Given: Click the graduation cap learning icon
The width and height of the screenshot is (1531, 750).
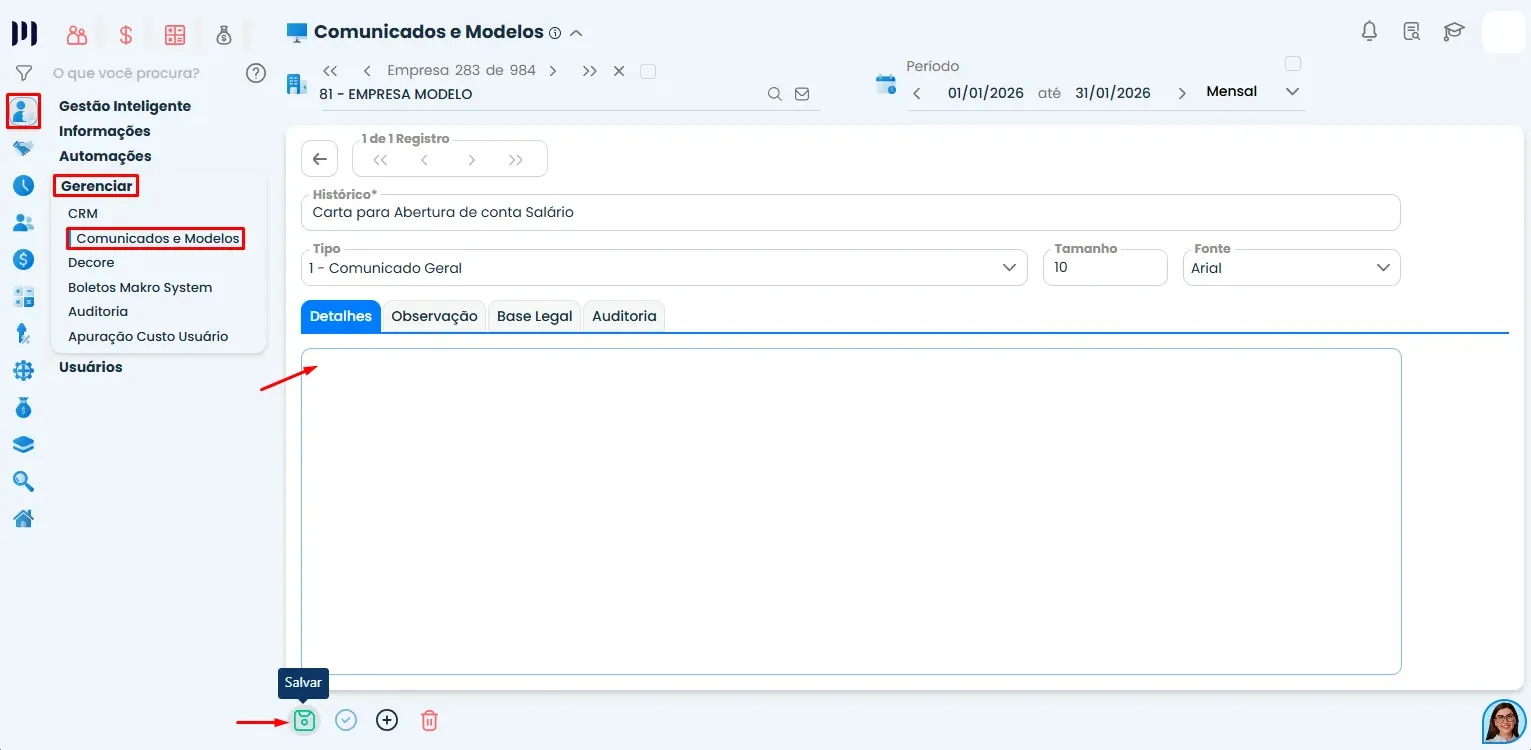Looking at the screenshot, I should pyautogui.click(x=1453, y=31).
